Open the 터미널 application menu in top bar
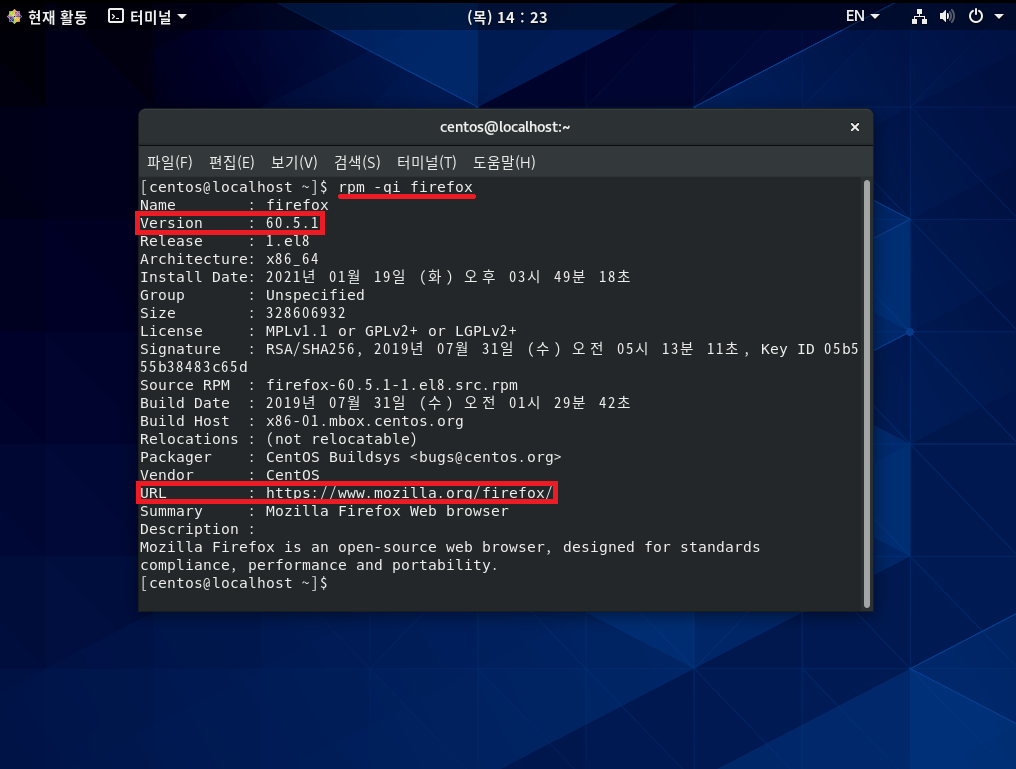The width and height of the screenshot is (1016, 769). point(147,17)
